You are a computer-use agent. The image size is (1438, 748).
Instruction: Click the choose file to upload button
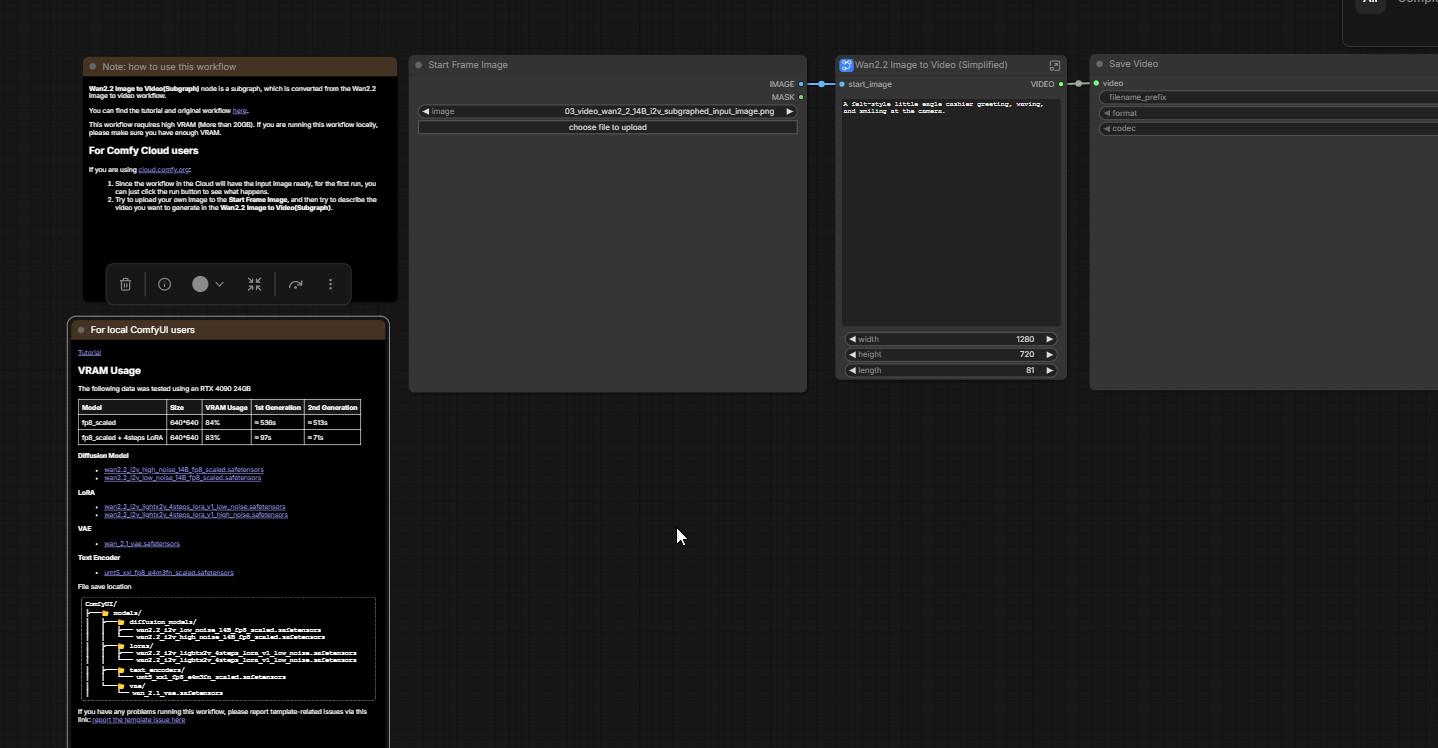coord(608,127)
